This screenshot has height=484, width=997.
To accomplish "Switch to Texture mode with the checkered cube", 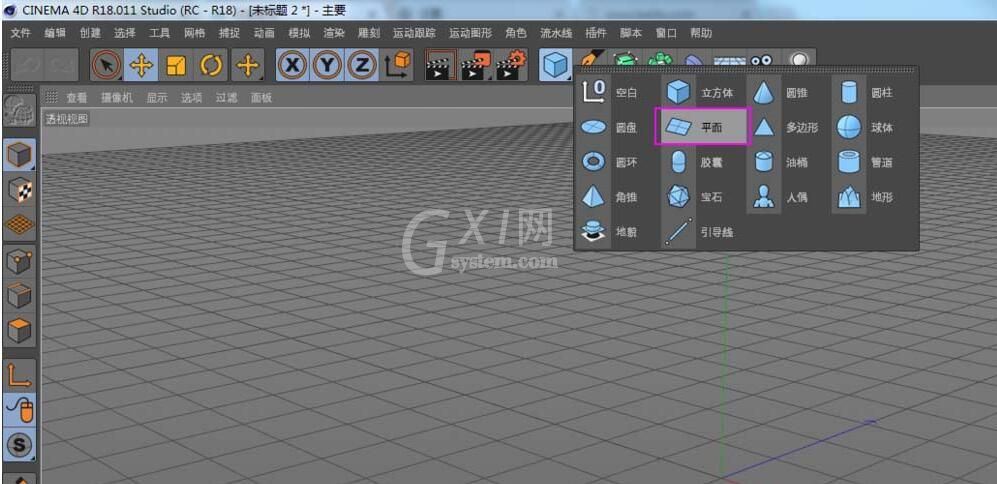I will (19, 190).
